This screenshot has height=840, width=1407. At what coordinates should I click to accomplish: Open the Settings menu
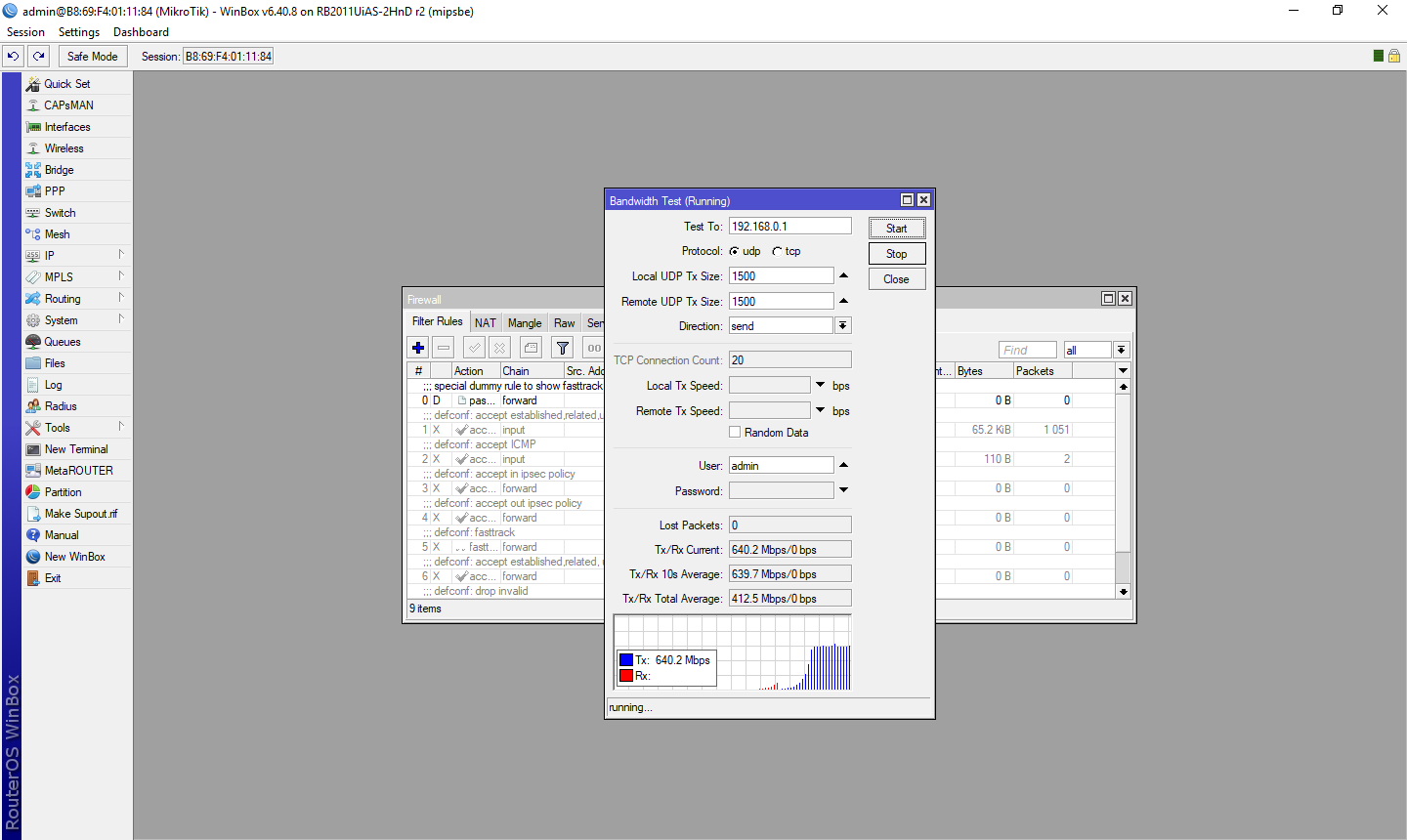click(x=79, y=32)
